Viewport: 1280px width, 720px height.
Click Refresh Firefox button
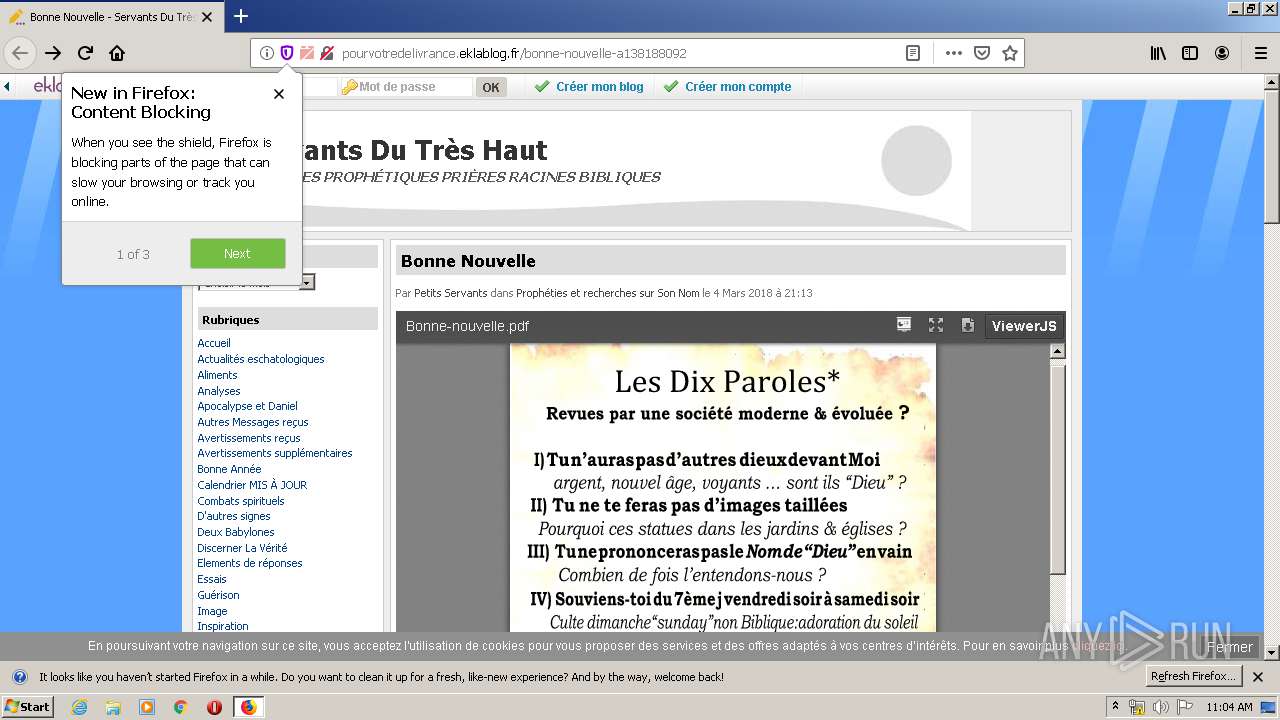pyautogui.click(x=1194, y=677)
